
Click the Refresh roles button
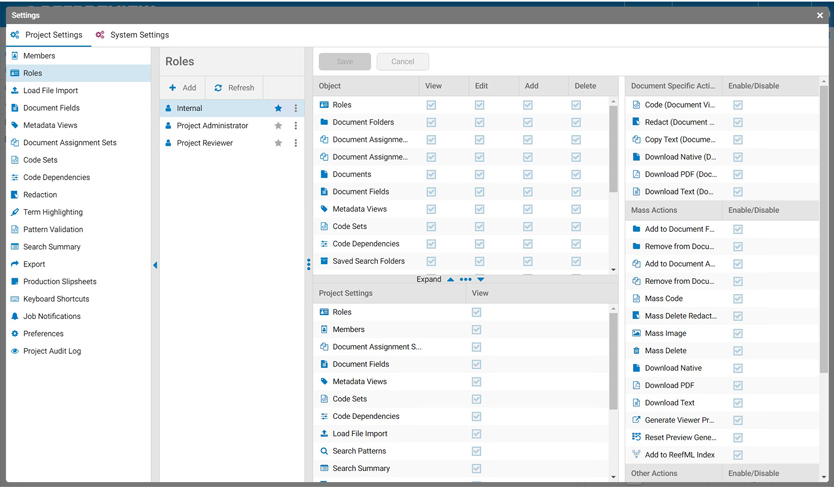point(234,87)
